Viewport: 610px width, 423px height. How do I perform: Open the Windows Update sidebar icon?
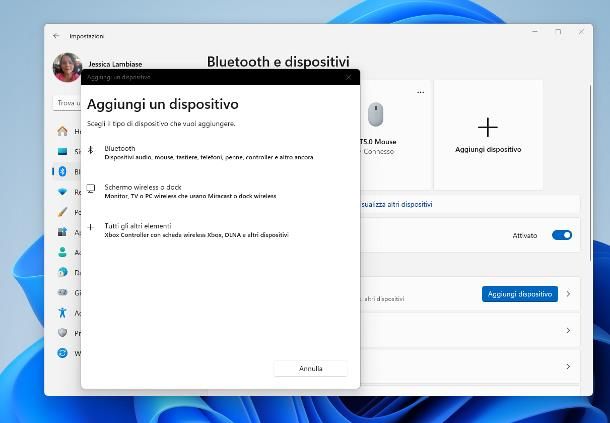click(x=62, y=353)
